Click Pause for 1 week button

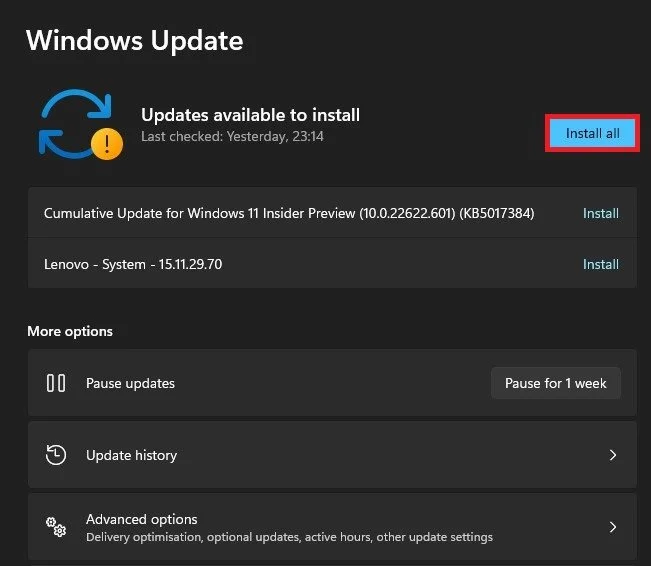(556, 383)
